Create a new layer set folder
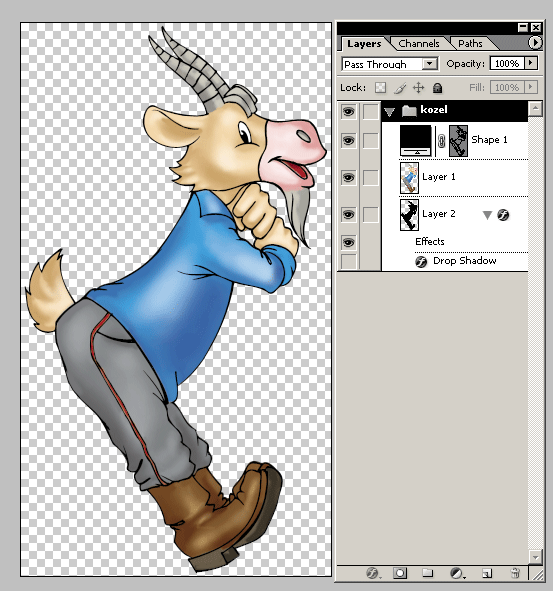The height and width of the screenshot is (591, 553). (427, 573)
